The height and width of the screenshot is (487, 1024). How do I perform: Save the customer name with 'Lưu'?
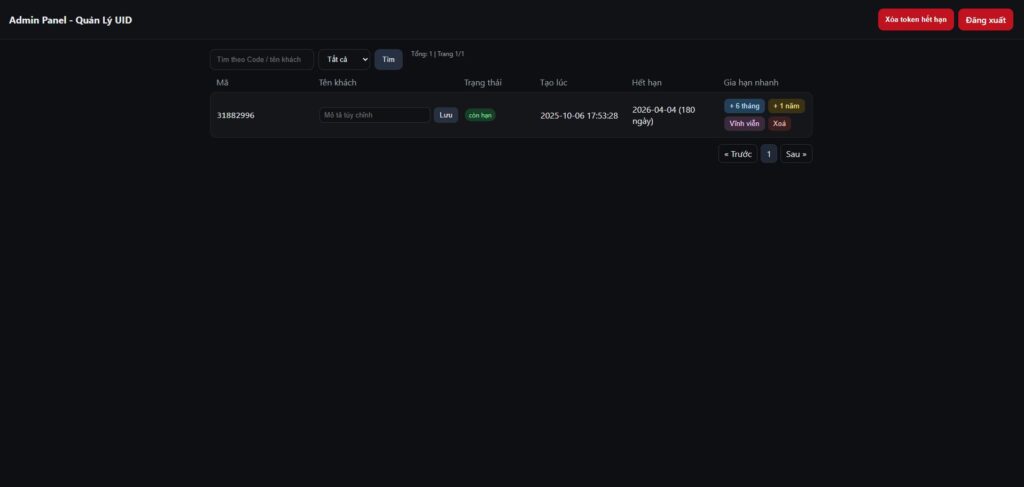point(446,115)
